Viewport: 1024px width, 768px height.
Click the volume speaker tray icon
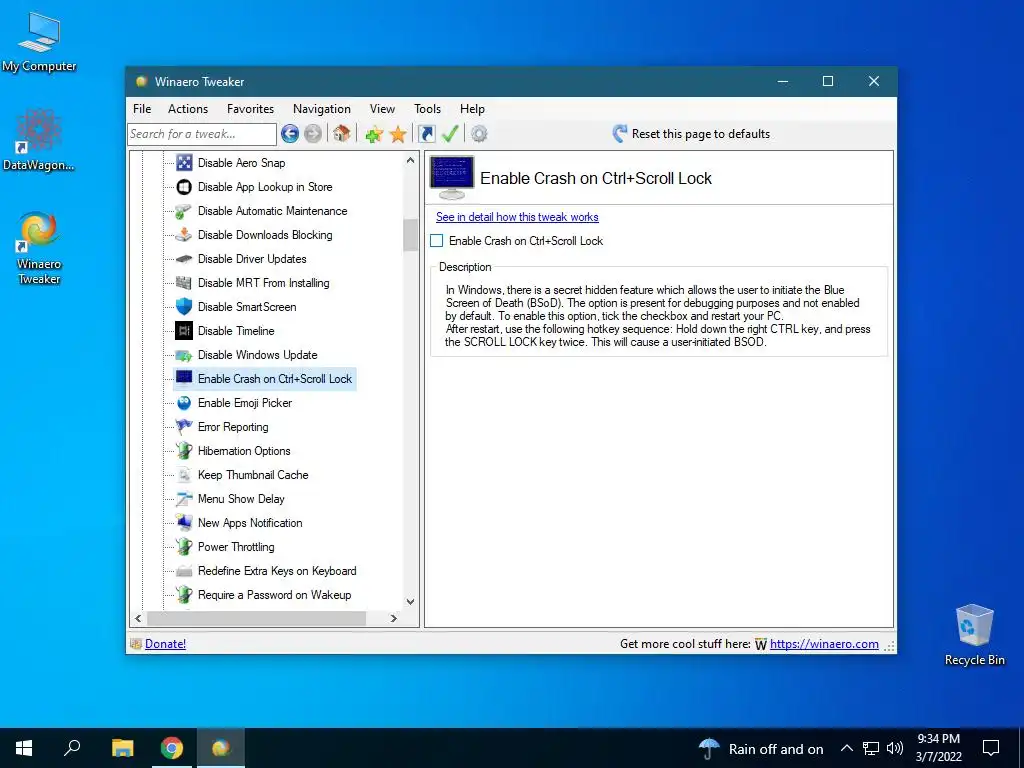tap(895, 748)
